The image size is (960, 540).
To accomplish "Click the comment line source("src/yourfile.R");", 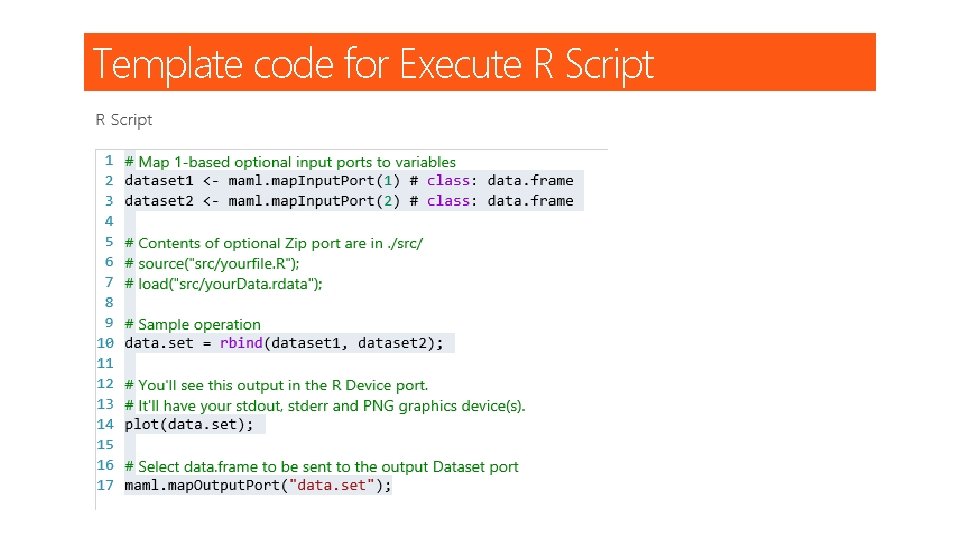I will 212,264.
